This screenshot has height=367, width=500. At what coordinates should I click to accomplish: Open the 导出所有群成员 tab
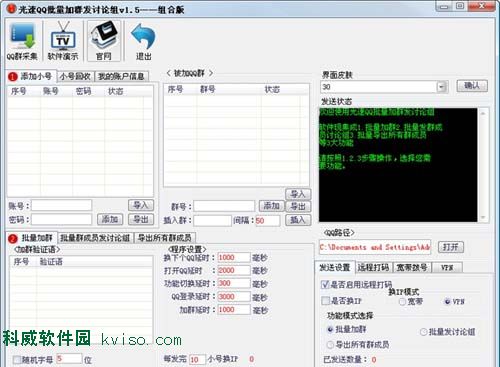pos(165,238)
